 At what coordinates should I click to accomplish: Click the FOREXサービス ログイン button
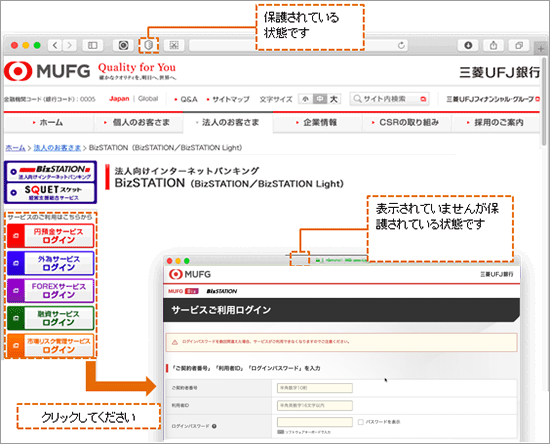[51, 290]
